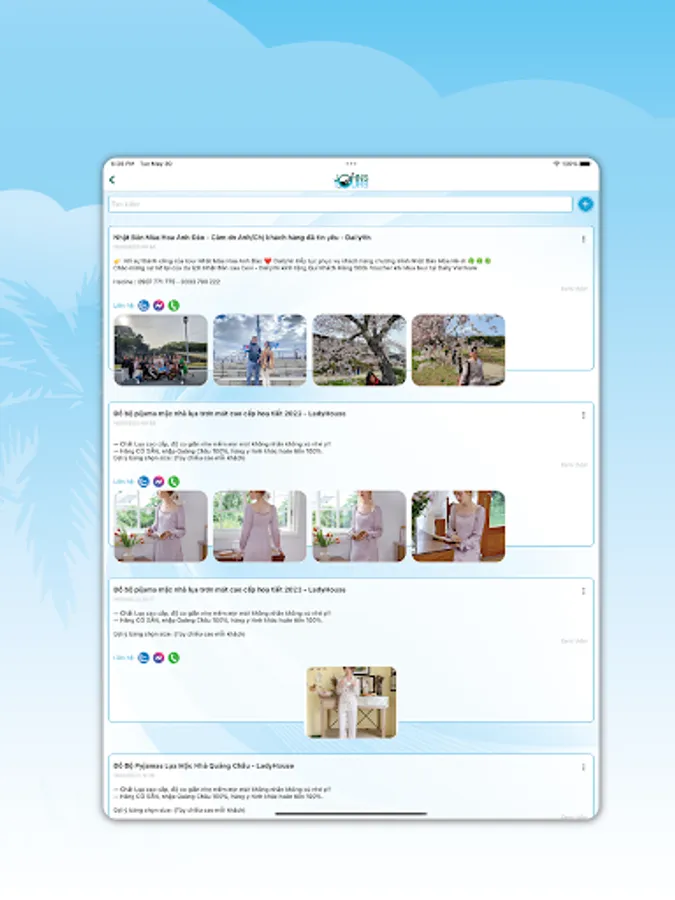Open the three-dot menu on the Nhật Bản Mùa Hoa Anh Đào post
This screenshot has height=900, width=675.
(x=583, y=239)
